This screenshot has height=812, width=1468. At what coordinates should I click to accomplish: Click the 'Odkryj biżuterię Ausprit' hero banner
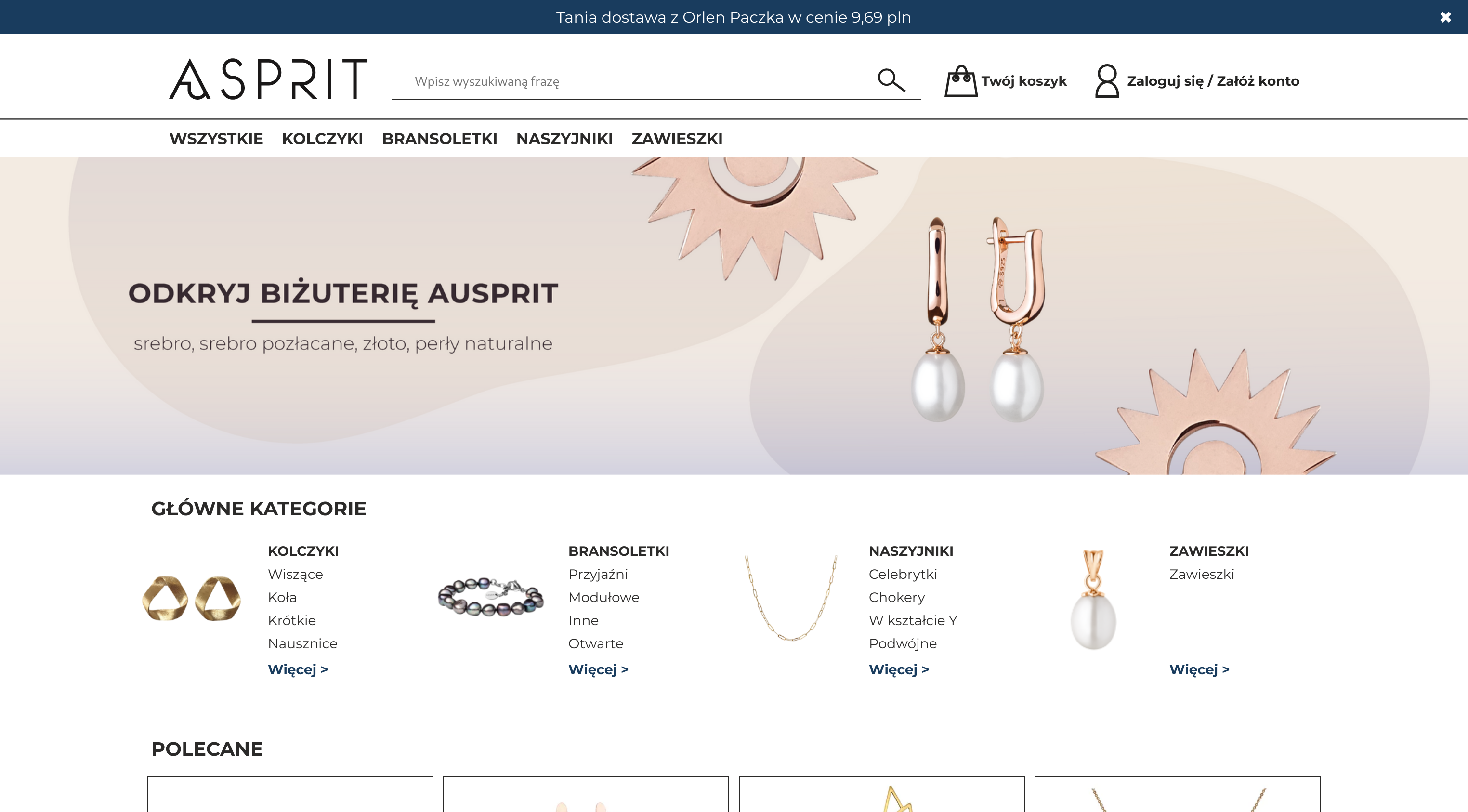[x=734, y=315]
